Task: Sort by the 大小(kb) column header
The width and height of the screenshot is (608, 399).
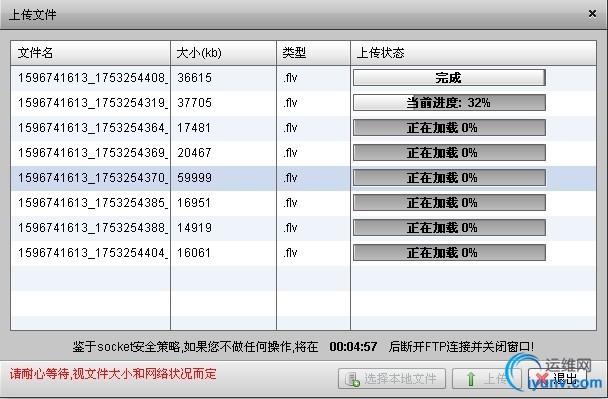Action: pyautogui.click(x=223, y=53)
